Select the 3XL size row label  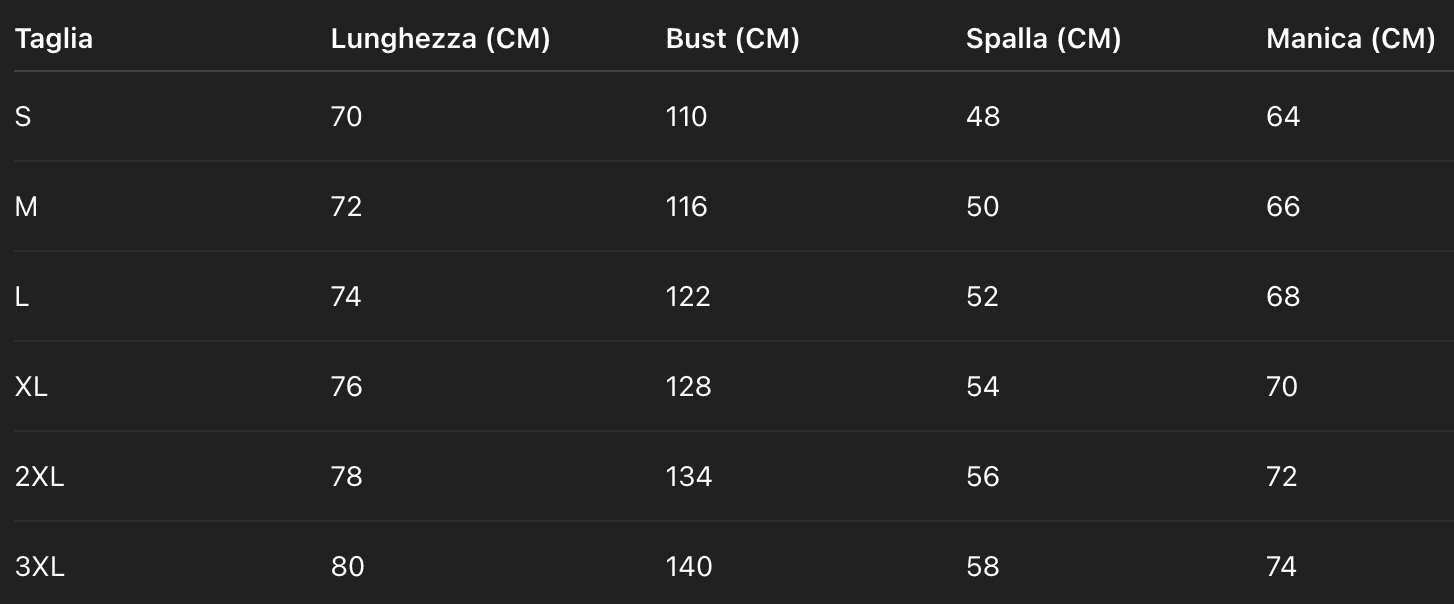pos(40,567)
